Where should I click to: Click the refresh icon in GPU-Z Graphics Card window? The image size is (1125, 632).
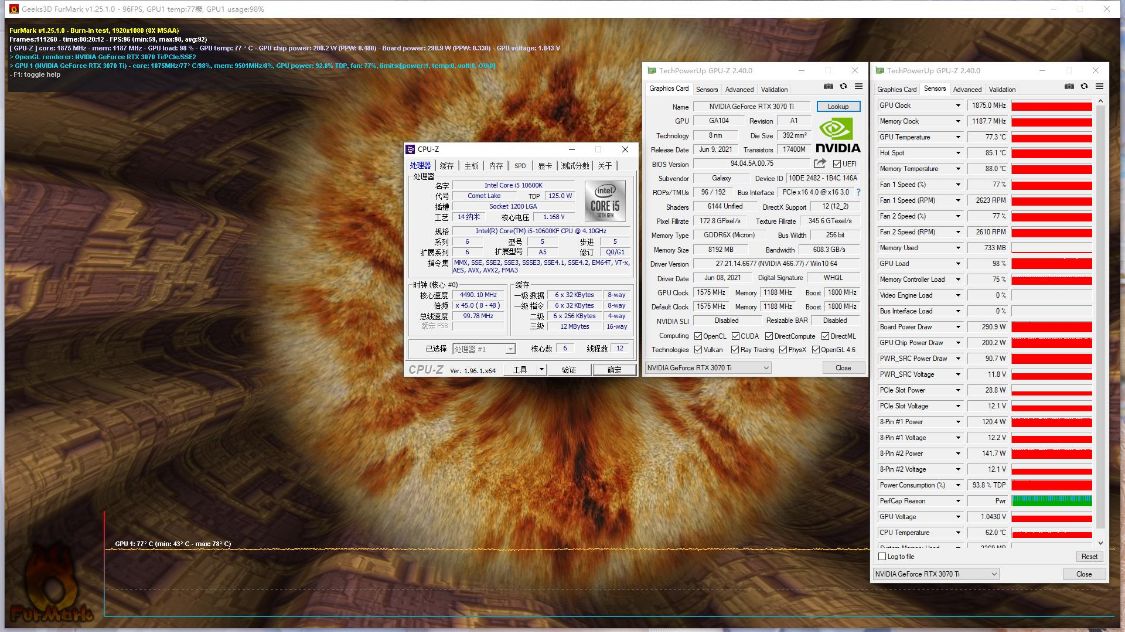coord(843,86)
